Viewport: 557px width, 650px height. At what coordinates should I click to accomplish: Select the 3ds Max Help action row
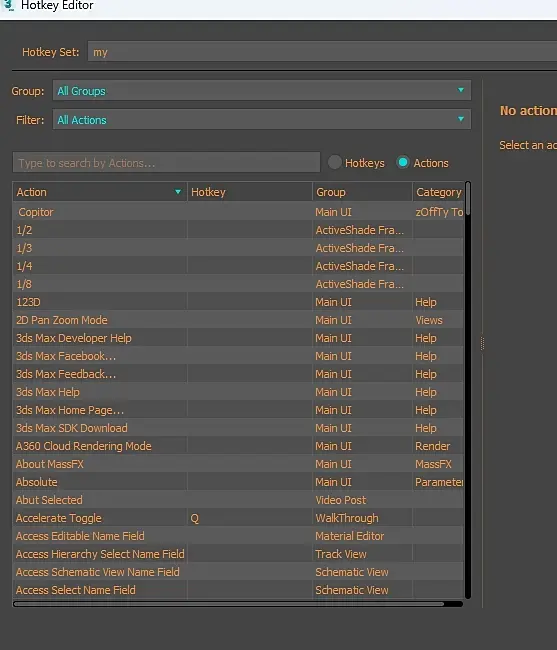pyautogui.click(x=238, y=392)
